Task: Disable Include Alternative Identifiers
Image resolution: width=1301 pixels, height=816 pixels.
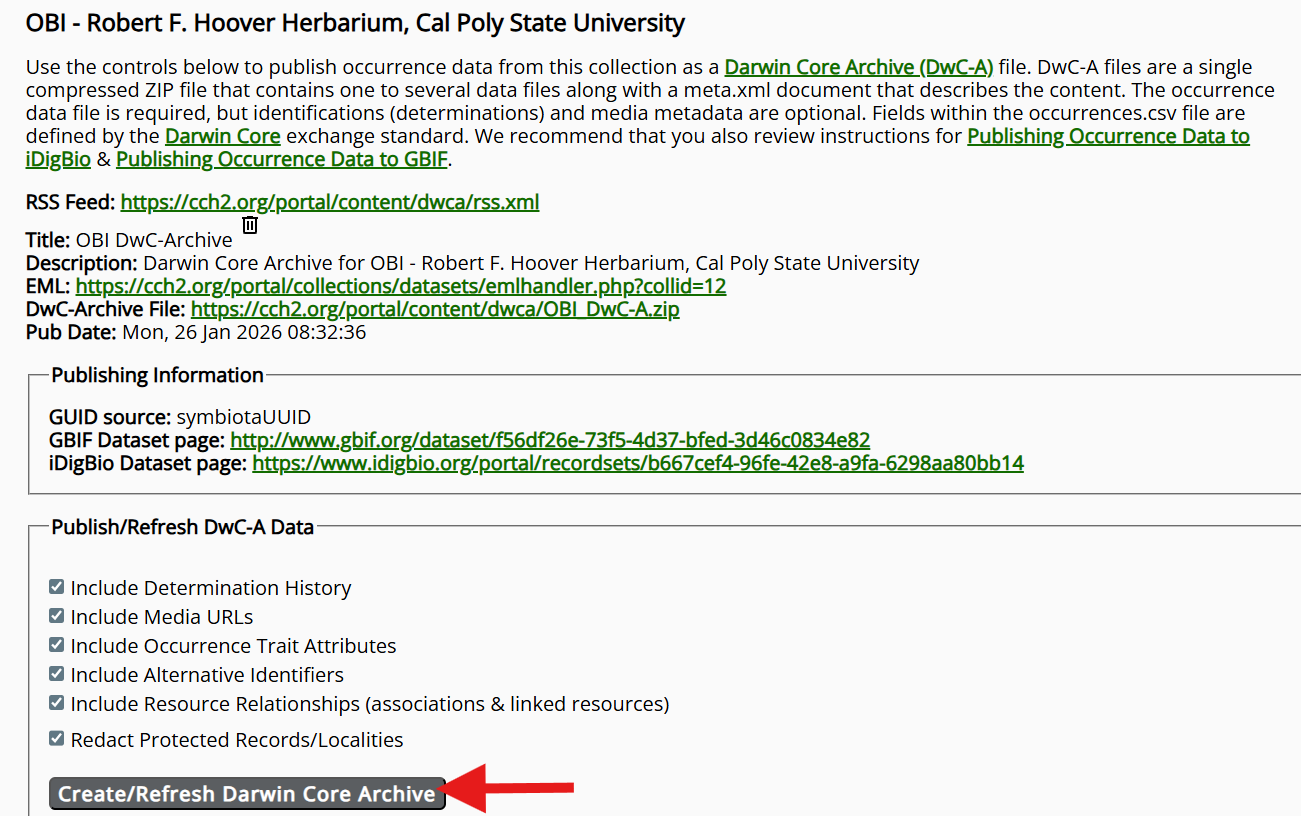Action: (x=56, y=673)
